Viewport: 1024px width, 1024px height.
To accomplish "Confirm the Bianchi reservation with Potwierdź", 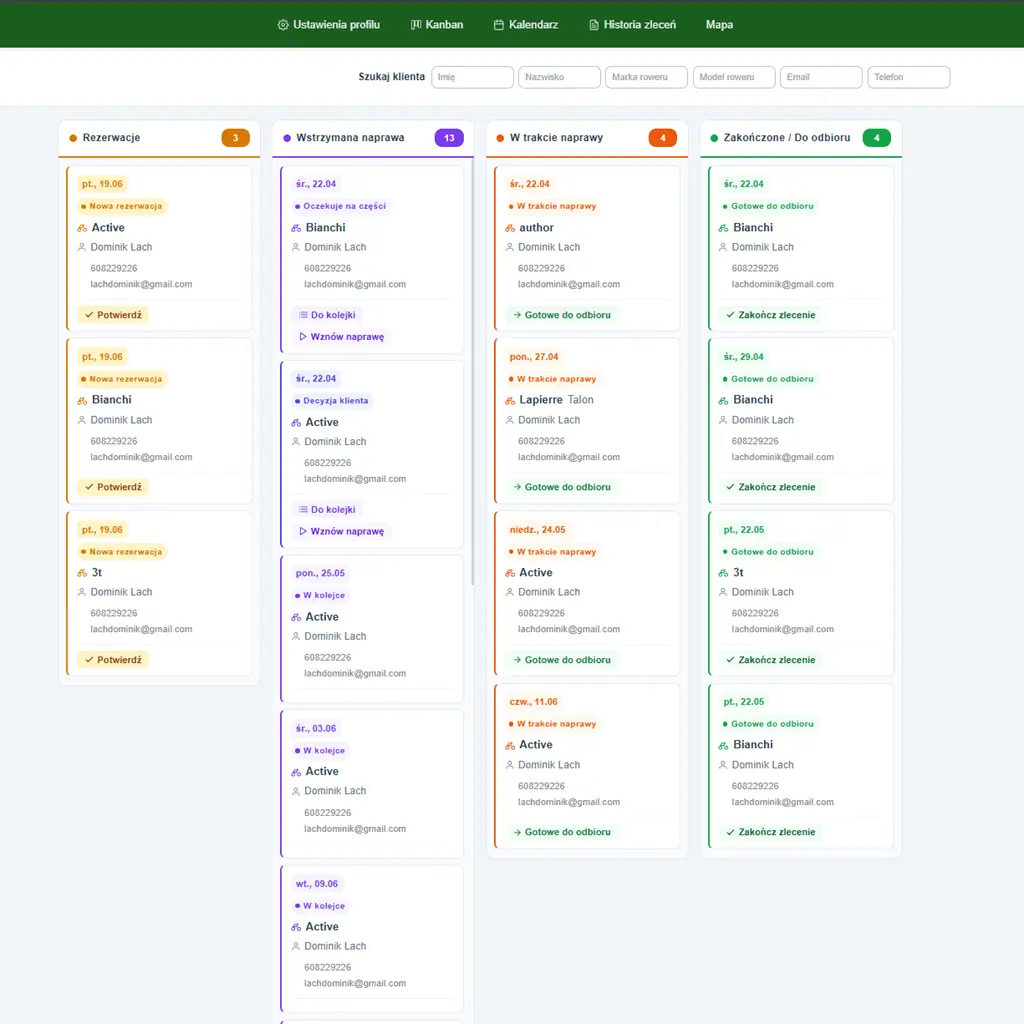I will 113,487.
